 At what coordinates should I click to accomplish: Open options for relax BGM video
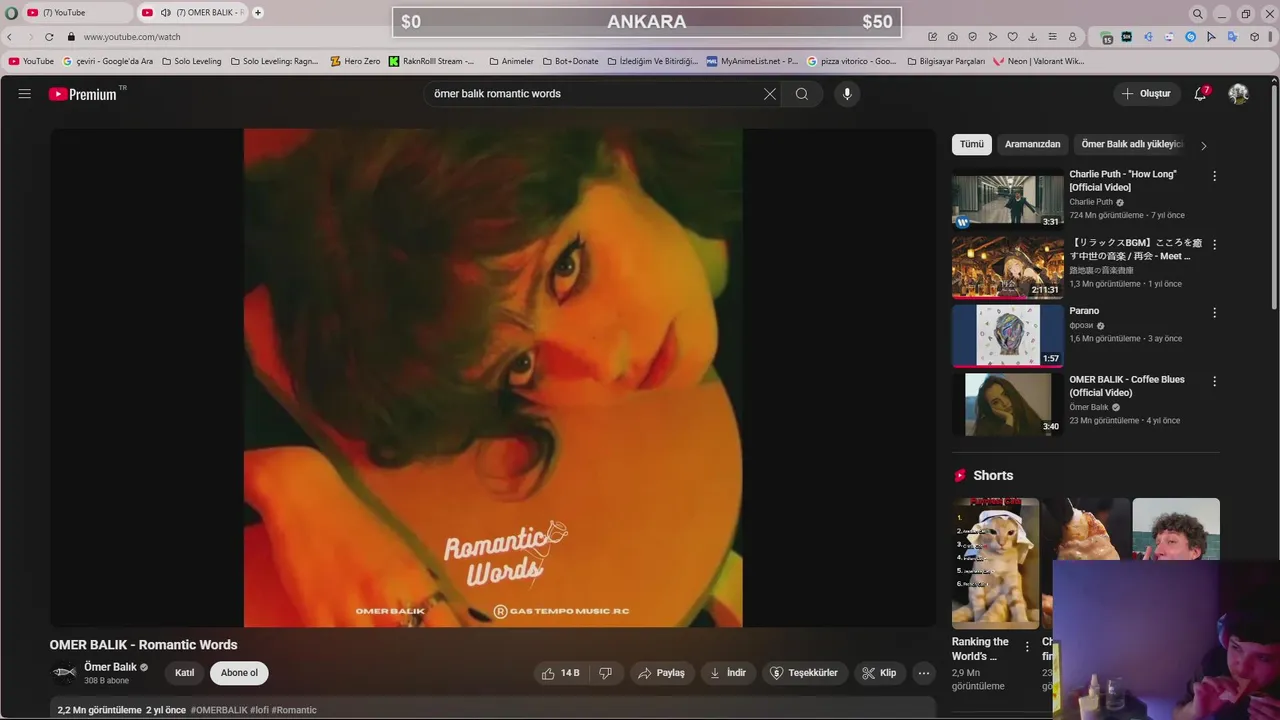click(x=1215, y=244)
